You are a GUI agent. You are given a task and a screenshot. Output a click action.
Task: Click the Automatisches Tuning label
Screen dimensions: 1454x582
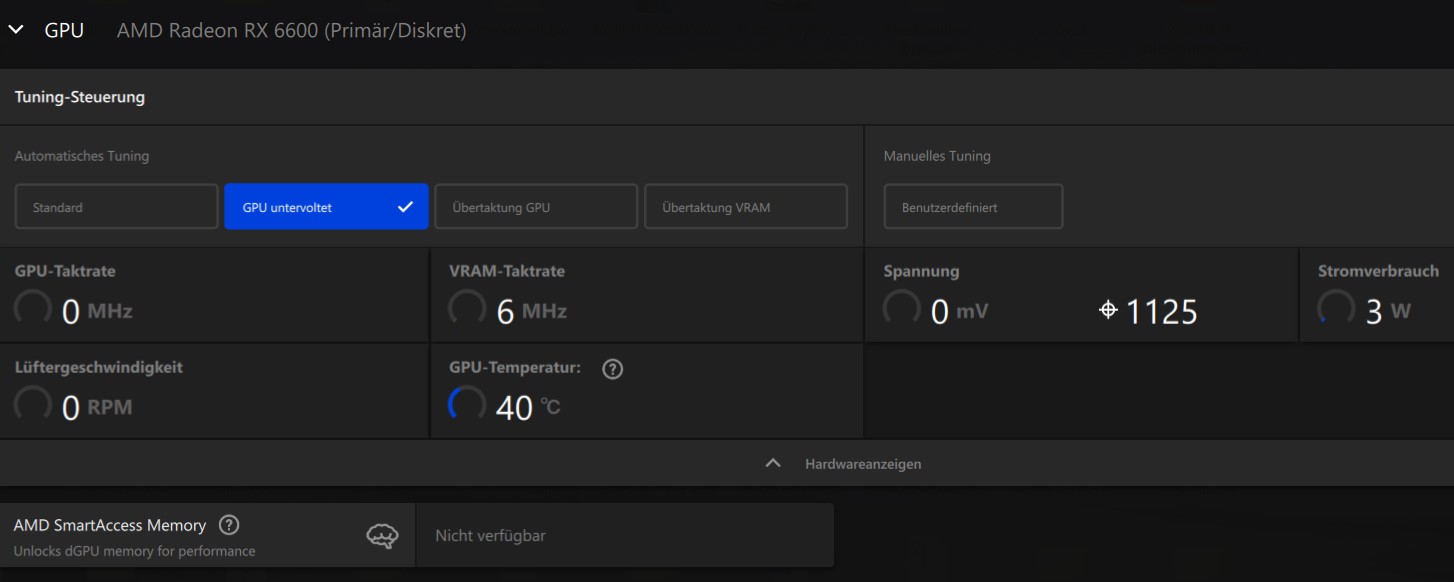[82, 156]
